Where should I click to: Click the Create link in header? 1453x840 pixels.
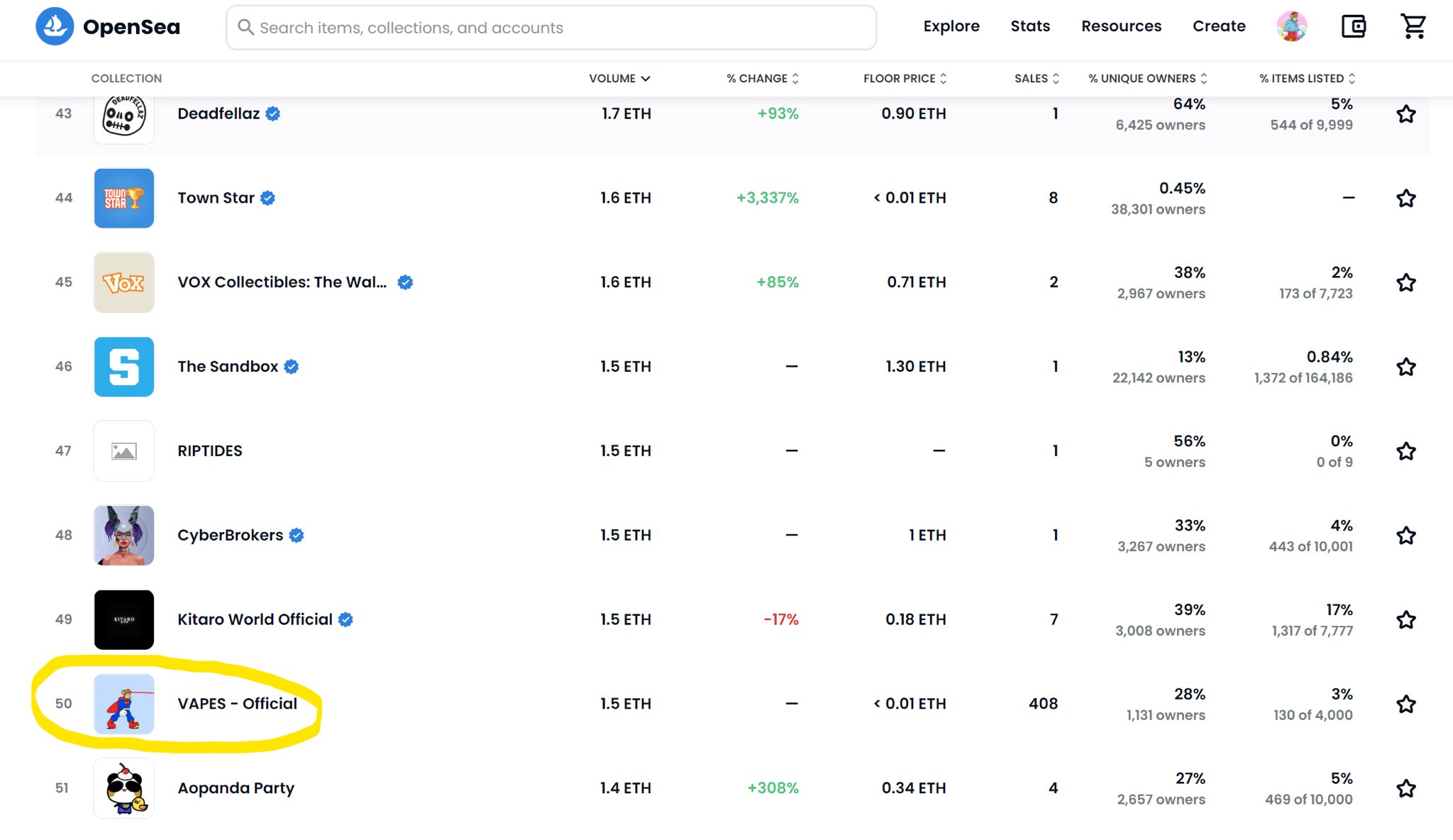point(1219,26)
